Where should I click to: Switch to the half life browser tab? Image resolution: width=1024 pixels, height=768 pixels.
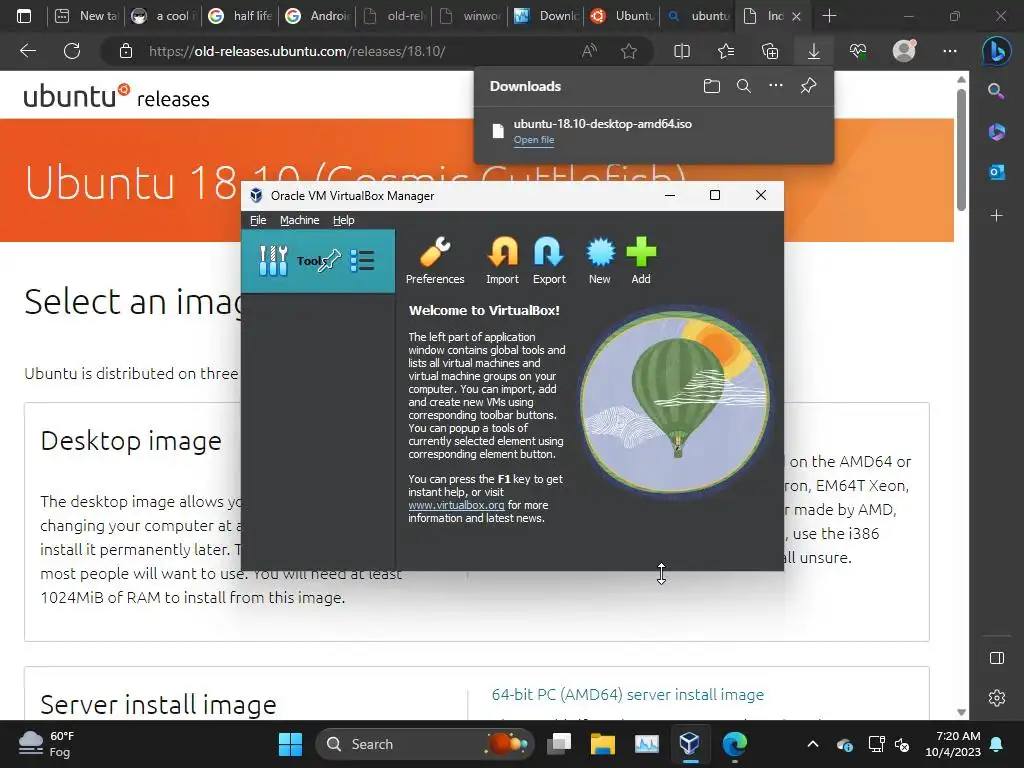point(240,16)
